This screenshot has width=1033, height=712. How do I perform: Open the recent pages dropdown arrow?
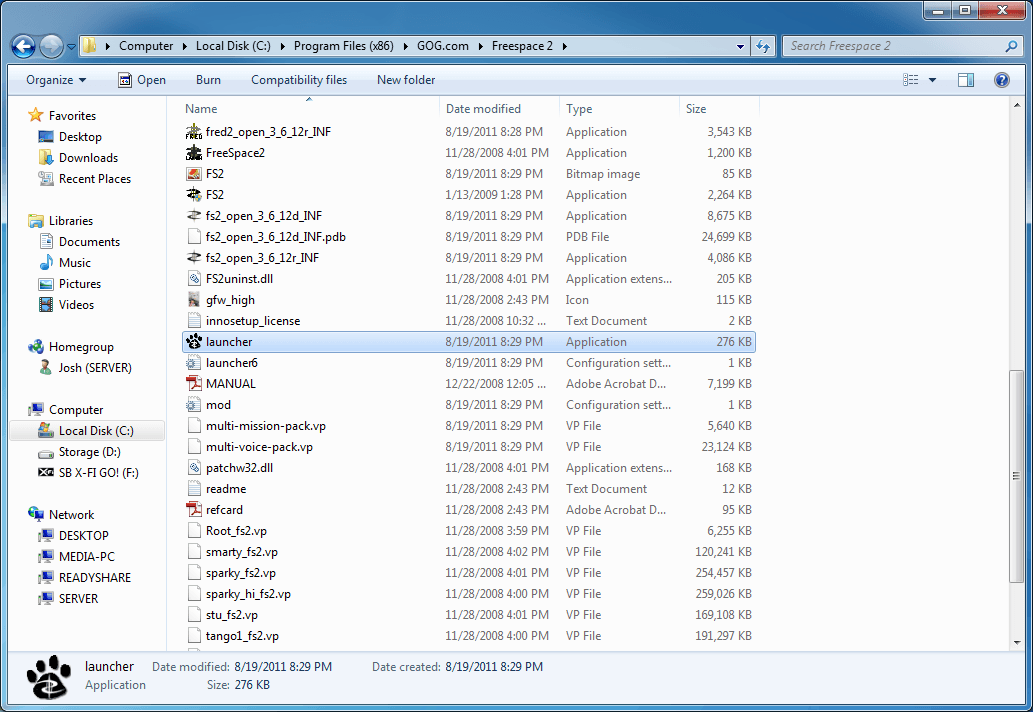[71, 47]
